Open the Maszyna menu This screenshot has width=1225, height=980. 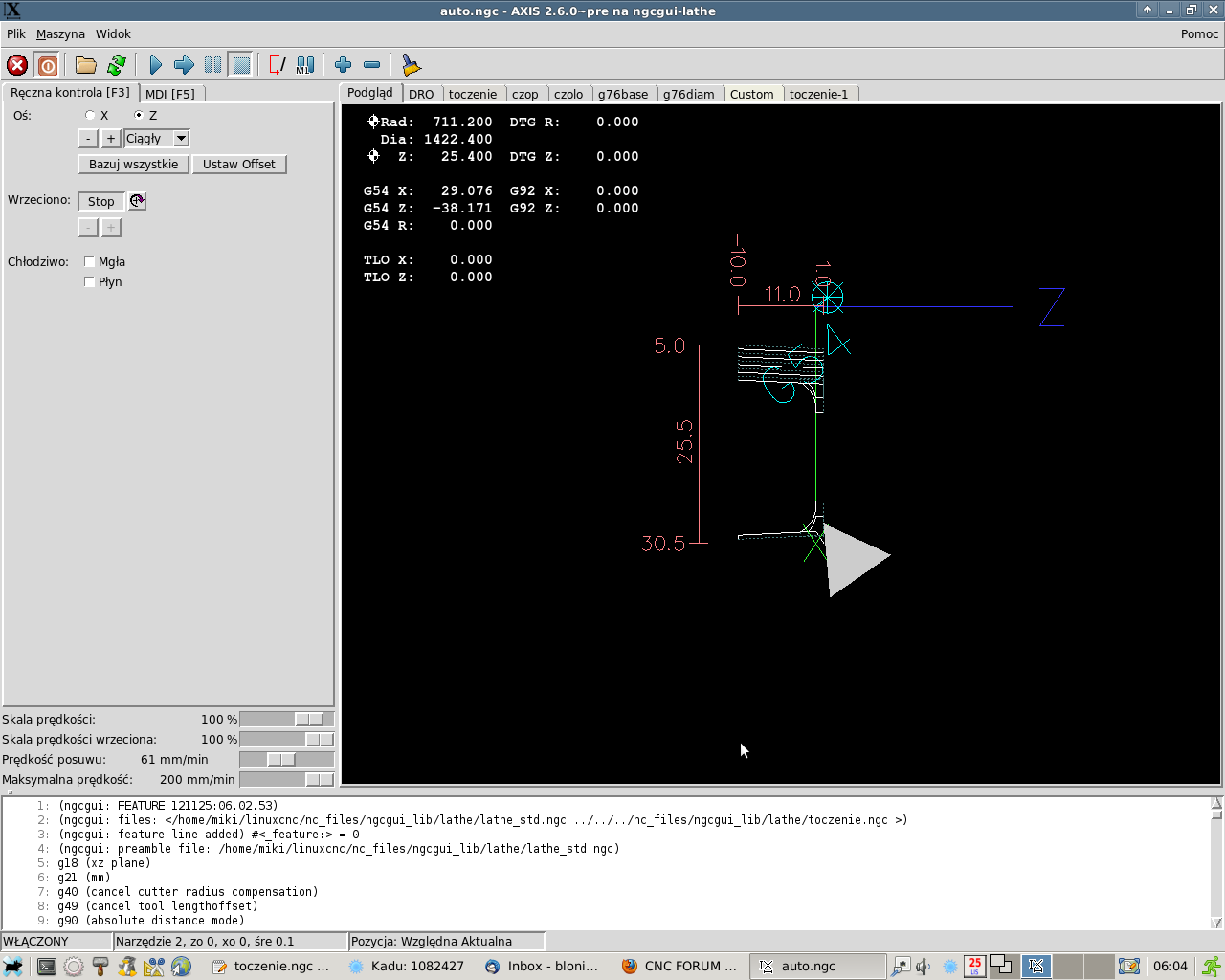pos(60,33)
